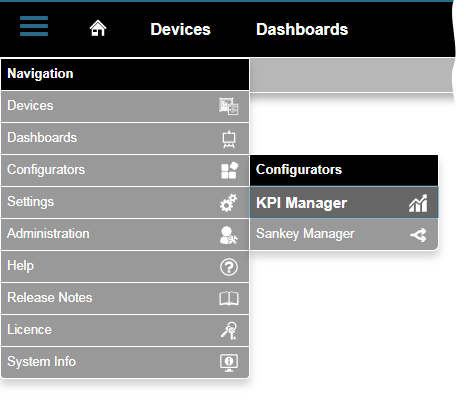The height and width of the screenshot is (400, 469).
Task: Go to the home page icon
Action: pyautogui.click(x=98, y=28)
